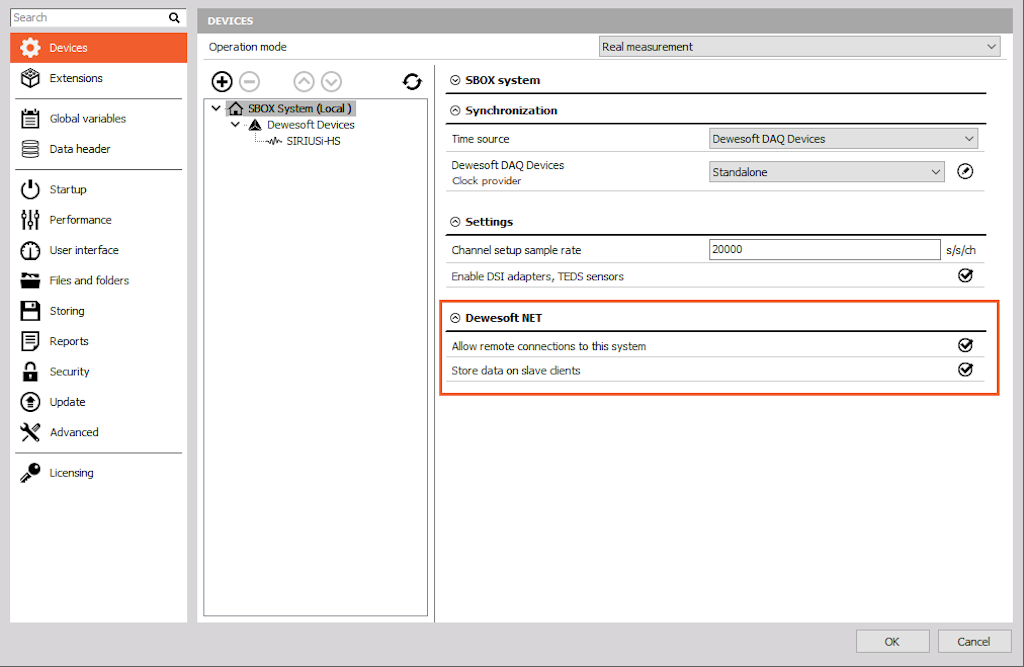This screenshot has width=1024, height=667.
Task: Click the clock provider settings icon
Action: pyautogui.click(x=965, y=171)
